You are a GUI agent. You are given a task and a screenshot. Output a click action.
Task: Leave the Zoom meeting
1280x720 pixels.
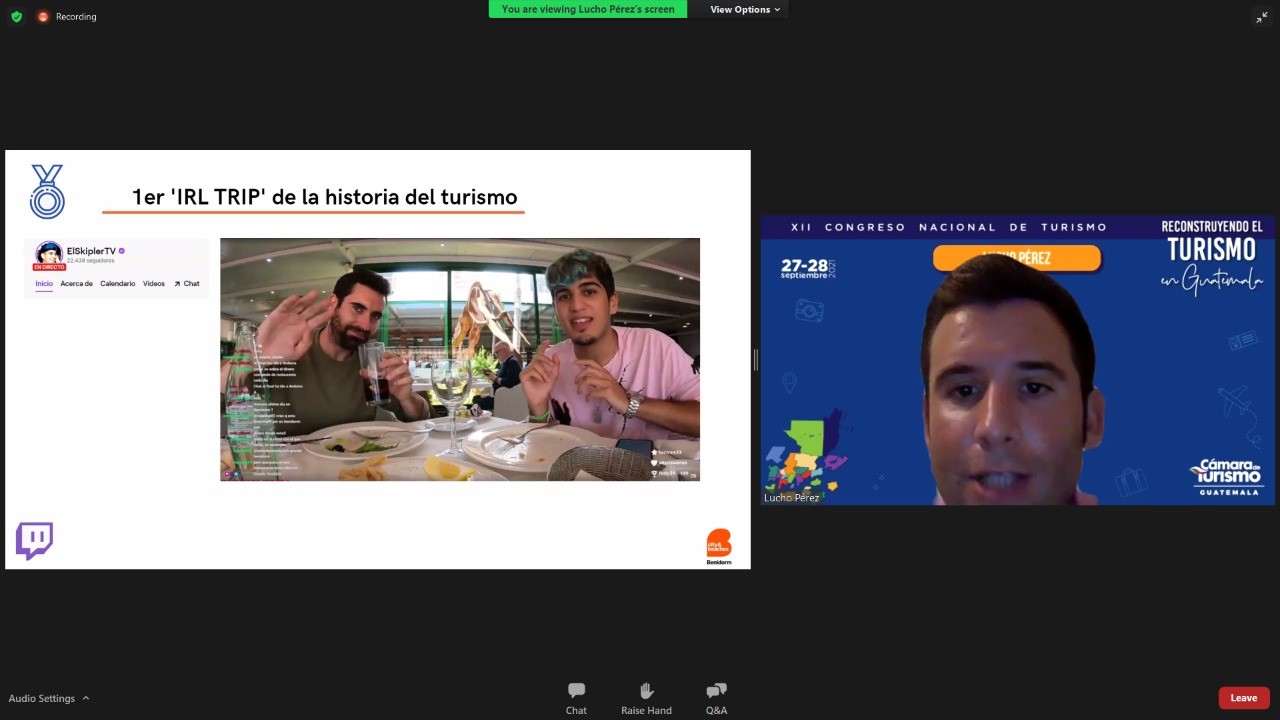[1244, 698]
